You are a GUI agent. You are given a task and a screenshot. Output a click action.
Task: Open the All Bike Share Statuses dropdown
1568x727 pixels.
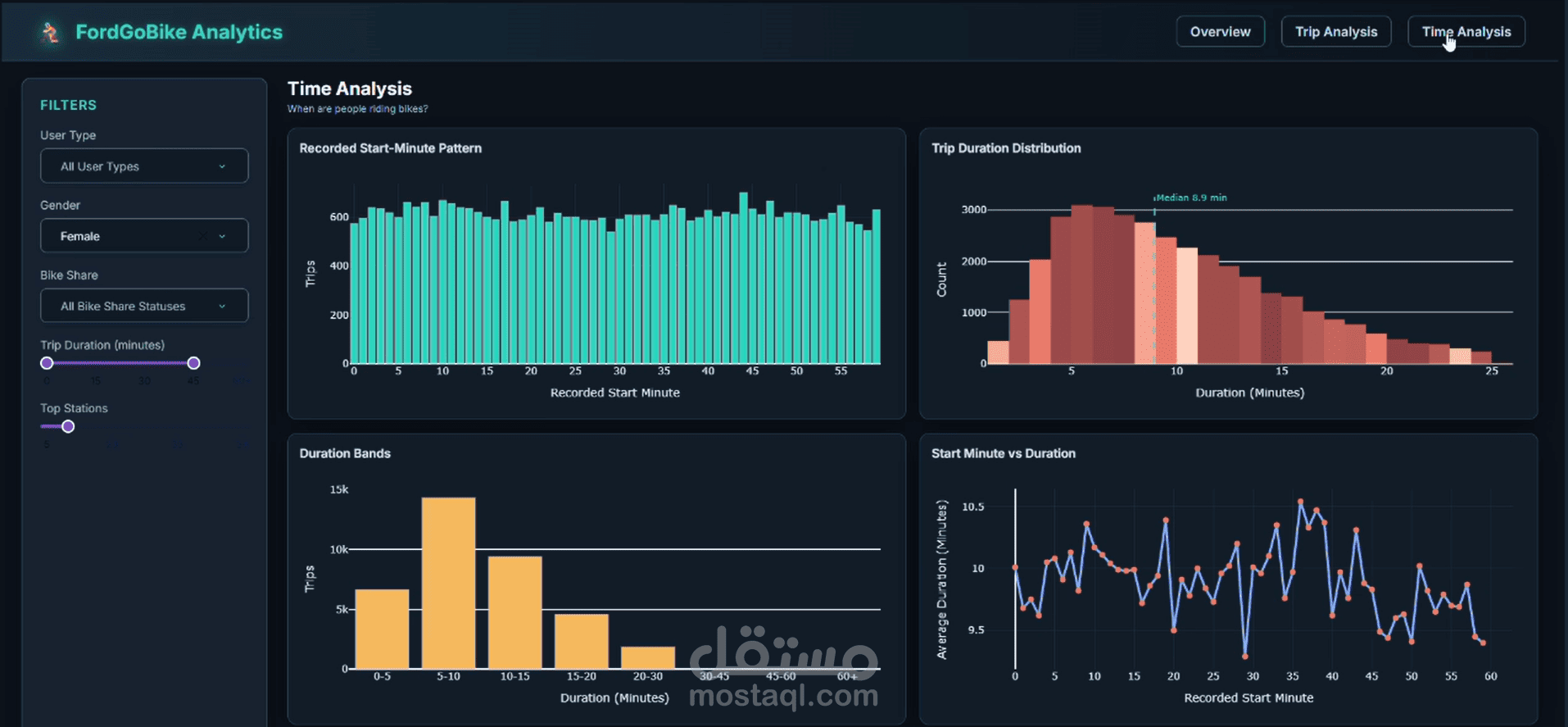pos(144,306)
